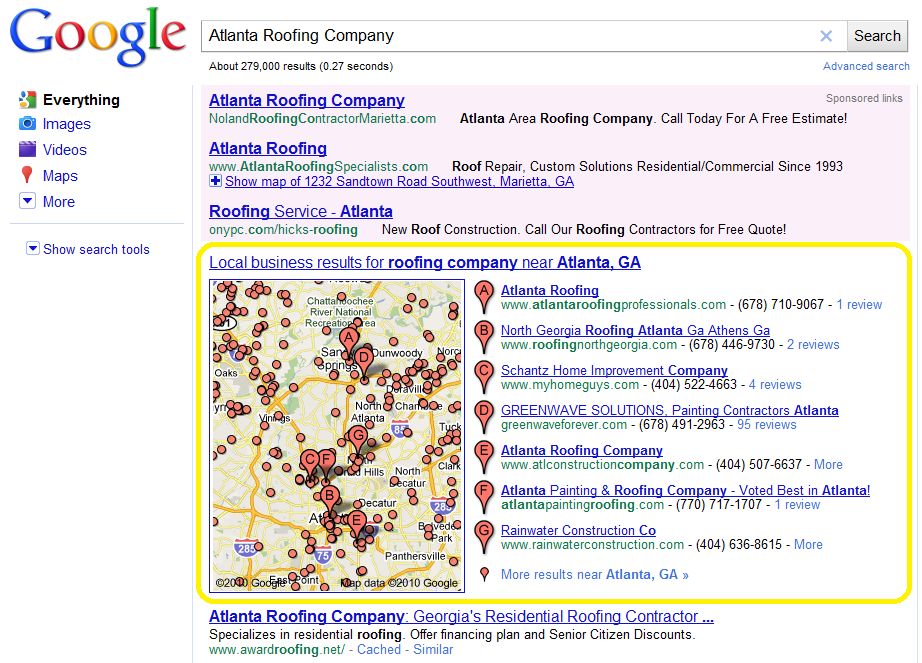This screenshot has width=922, height=663.
Task: Click pin C beside Schantz Home Improvement
Action: [x=484, y=377]
